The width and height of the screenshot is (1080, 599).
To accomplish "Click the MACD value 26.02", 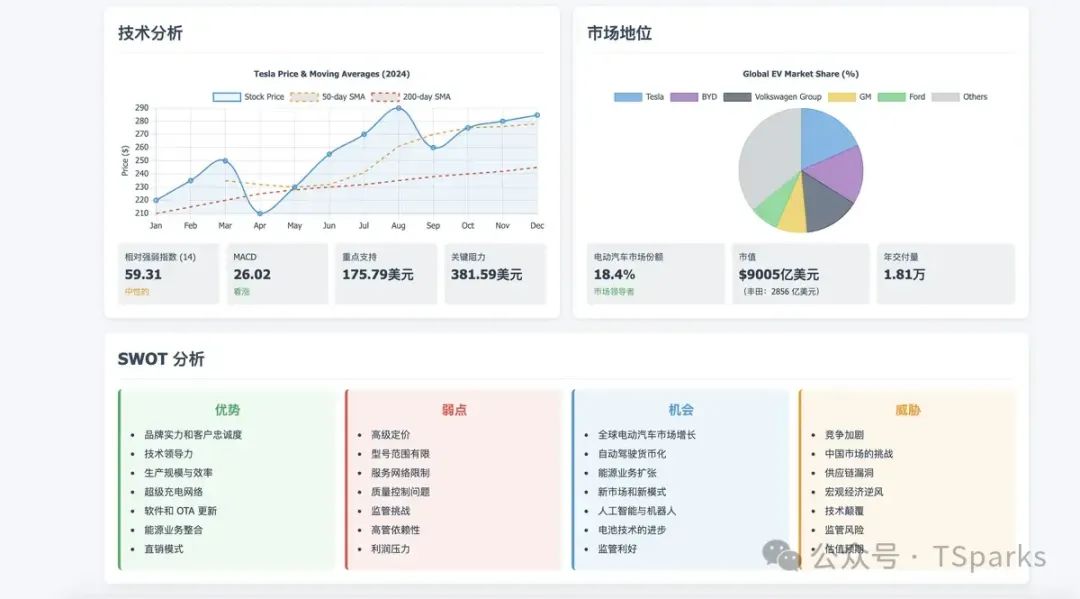I will (x=252, y=275).
